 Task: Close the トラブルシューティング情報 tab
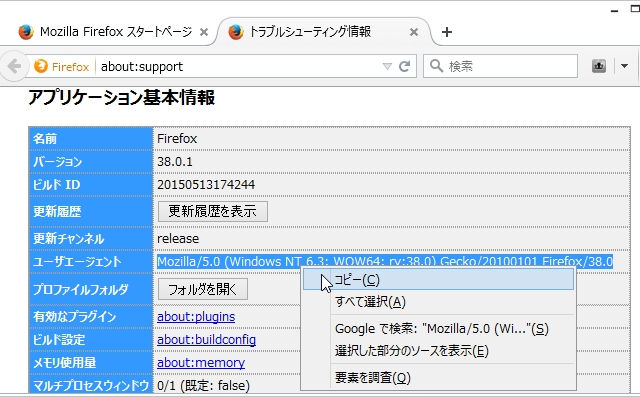tap(413, 32)
